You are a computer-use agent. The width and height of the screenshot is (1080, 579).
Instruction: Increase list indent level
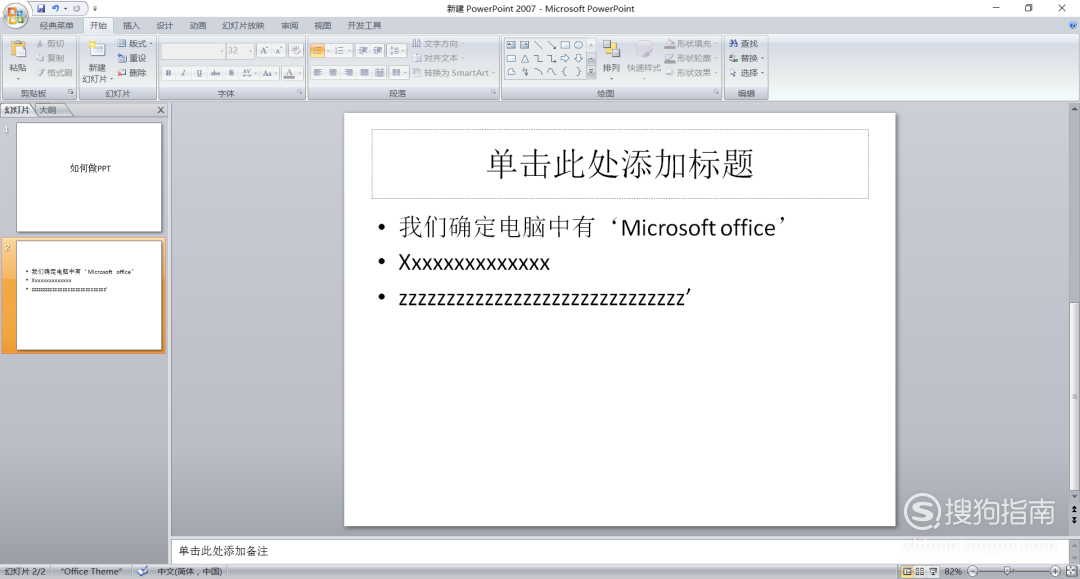[378, 50]
